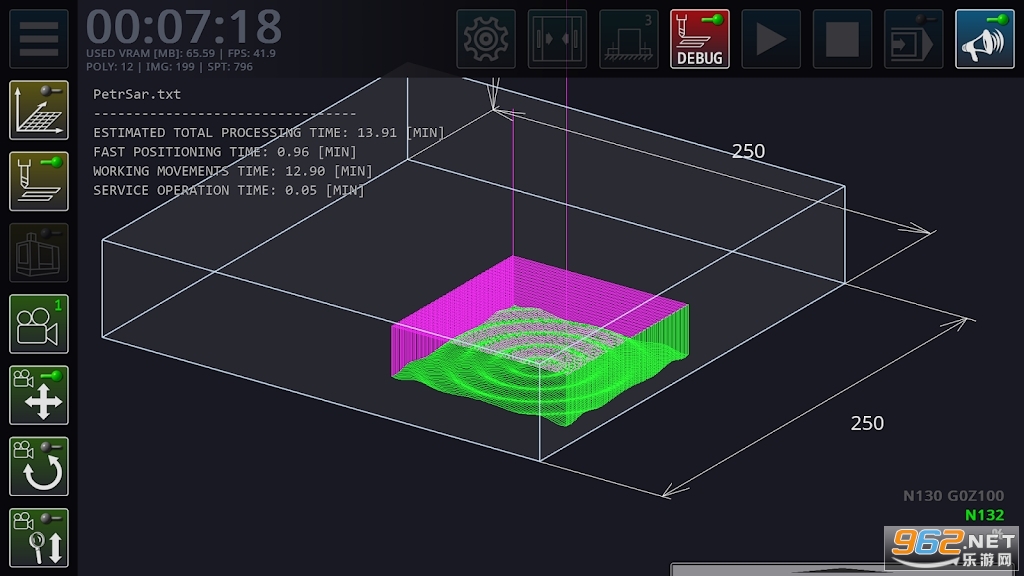Toggle sound with the megaphone button

[984, 39]
